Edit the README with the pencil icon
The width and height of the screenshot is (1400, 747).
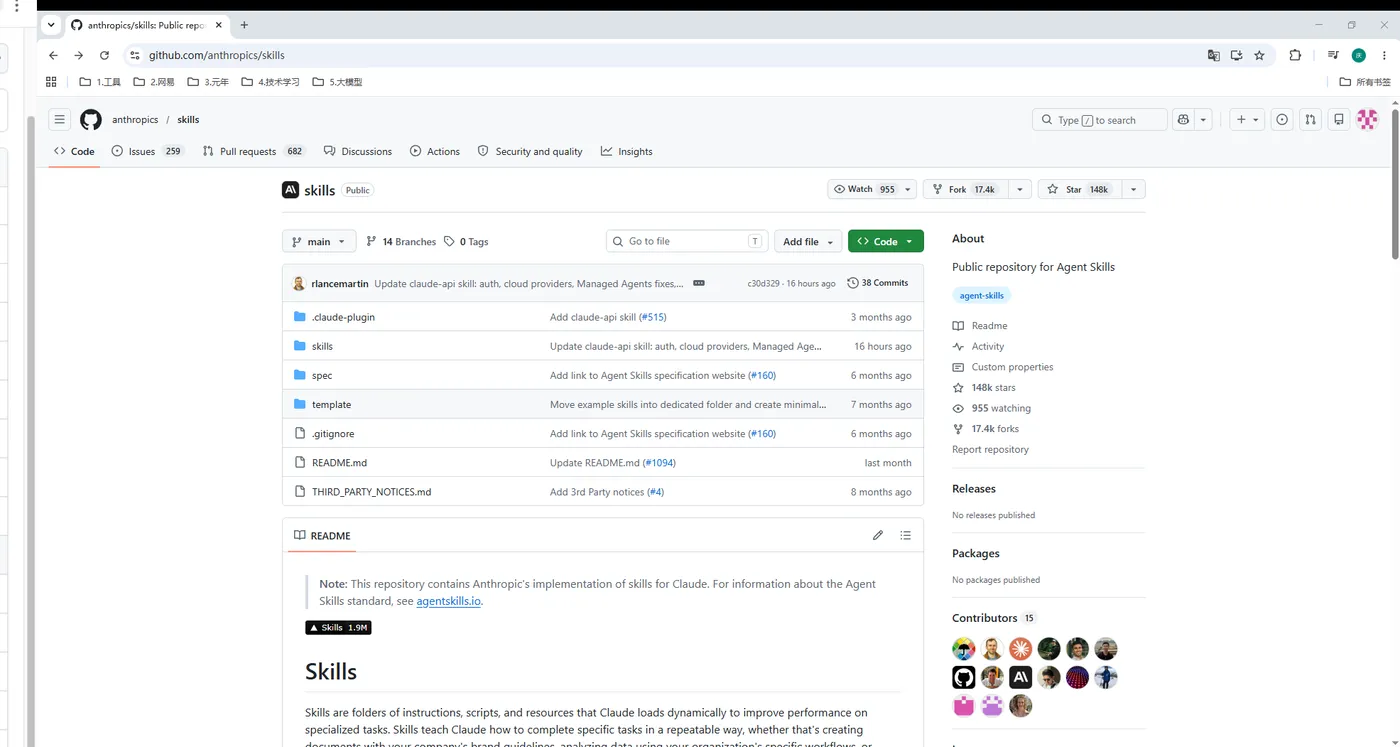(x=878, y=535)
